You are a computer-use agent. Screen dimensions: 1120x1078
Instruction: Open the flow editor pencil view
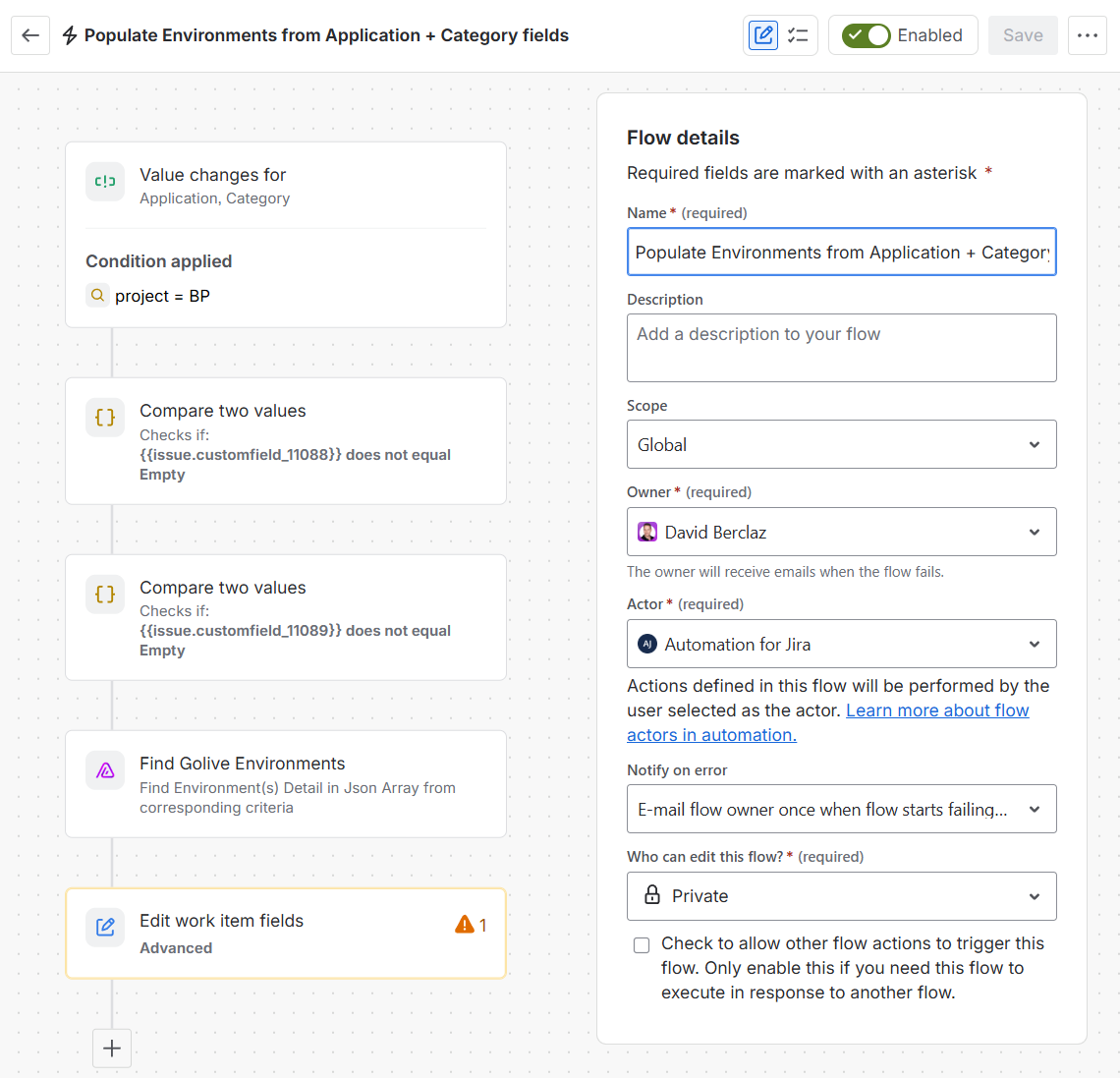[762, 35]
